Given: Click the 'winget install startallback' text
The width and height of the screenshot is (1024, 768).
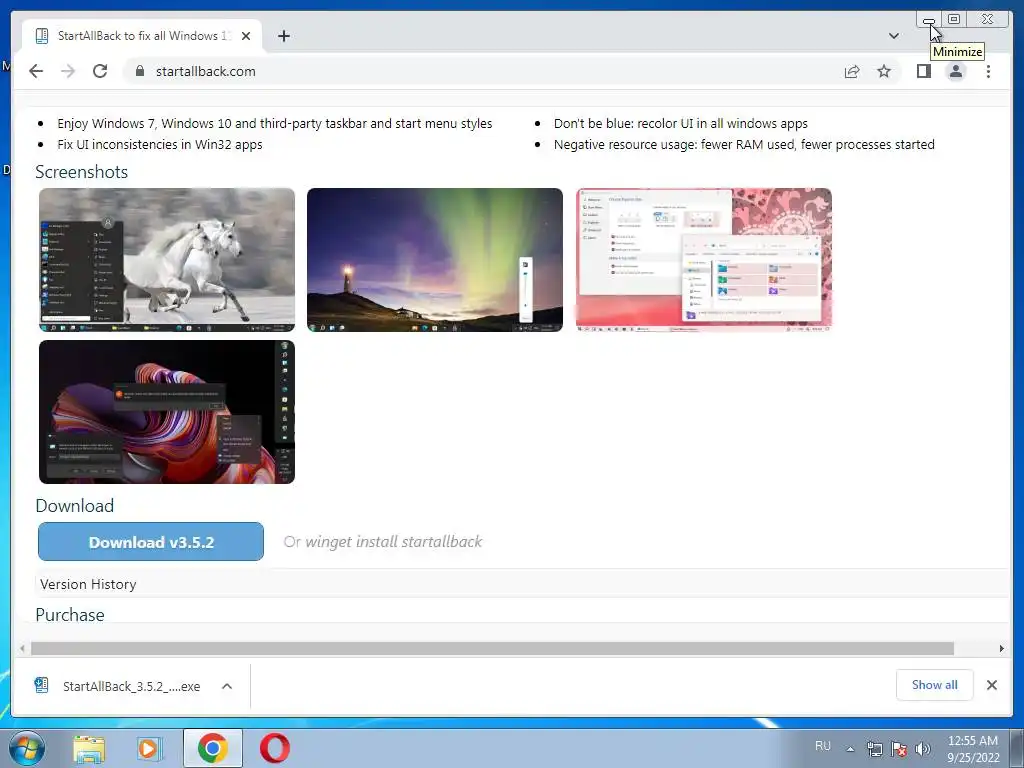Looking at the screenshot, I should [x=394, y=542].
